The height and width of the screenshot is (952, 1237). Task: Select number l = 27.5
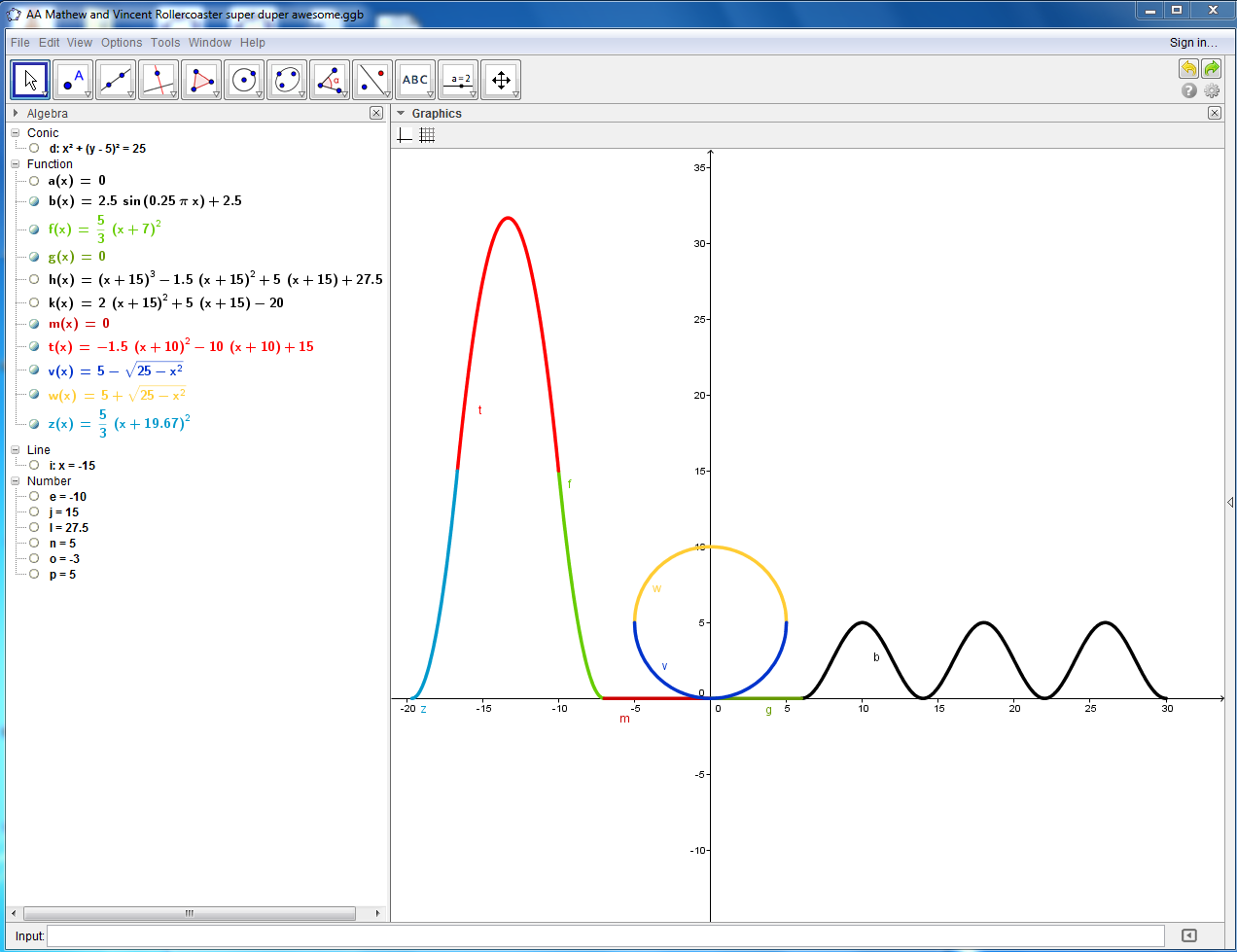[69, 528]
